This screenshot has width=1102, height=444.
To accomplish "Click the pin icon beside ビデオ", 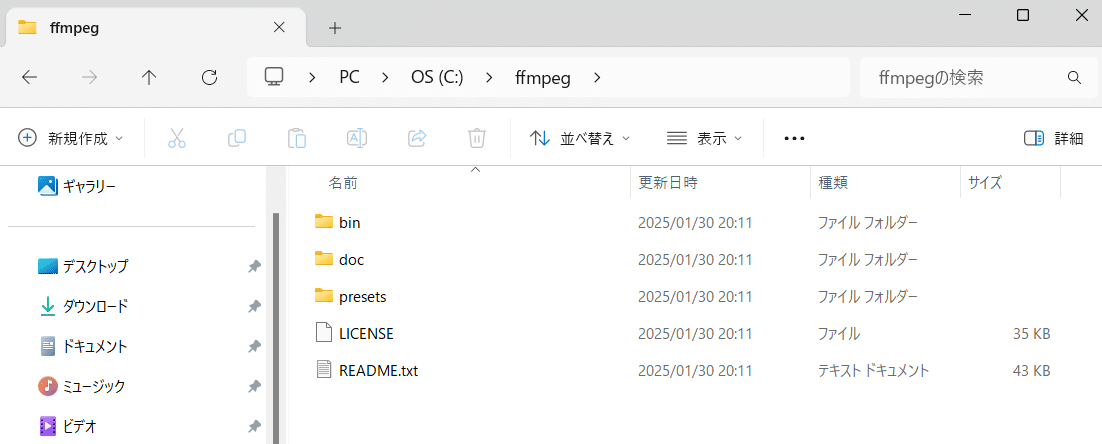I will pos(254,426).
